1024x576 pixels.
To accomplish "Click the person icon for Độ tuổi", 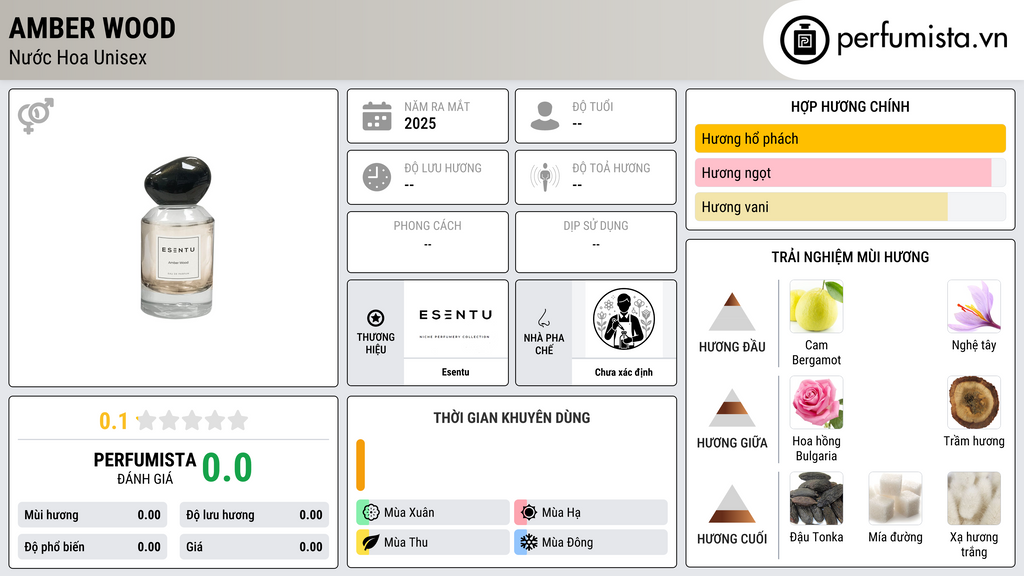I will pos(545,116).
